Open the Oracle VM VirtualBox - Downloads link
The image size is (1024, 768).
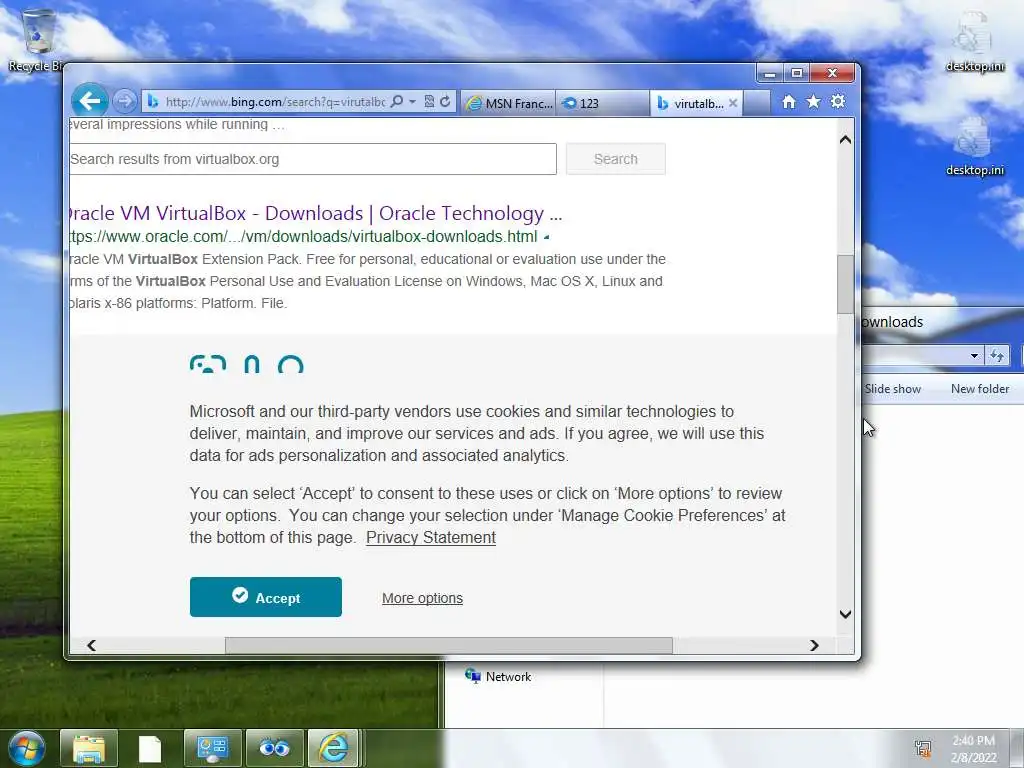click(x=315, y=214)
